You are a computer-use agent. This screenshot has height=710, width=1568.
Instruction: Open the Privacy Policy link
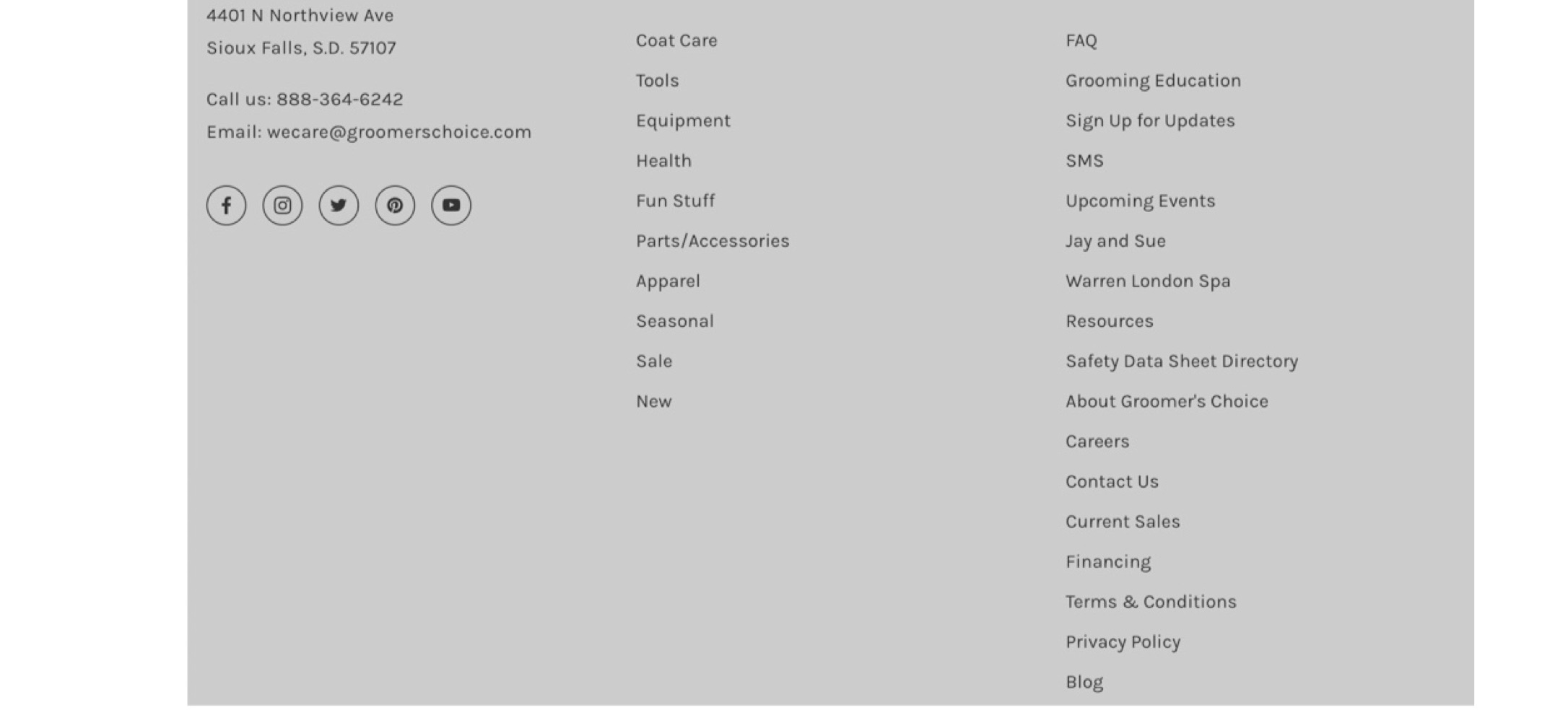tap(1123, 642)
